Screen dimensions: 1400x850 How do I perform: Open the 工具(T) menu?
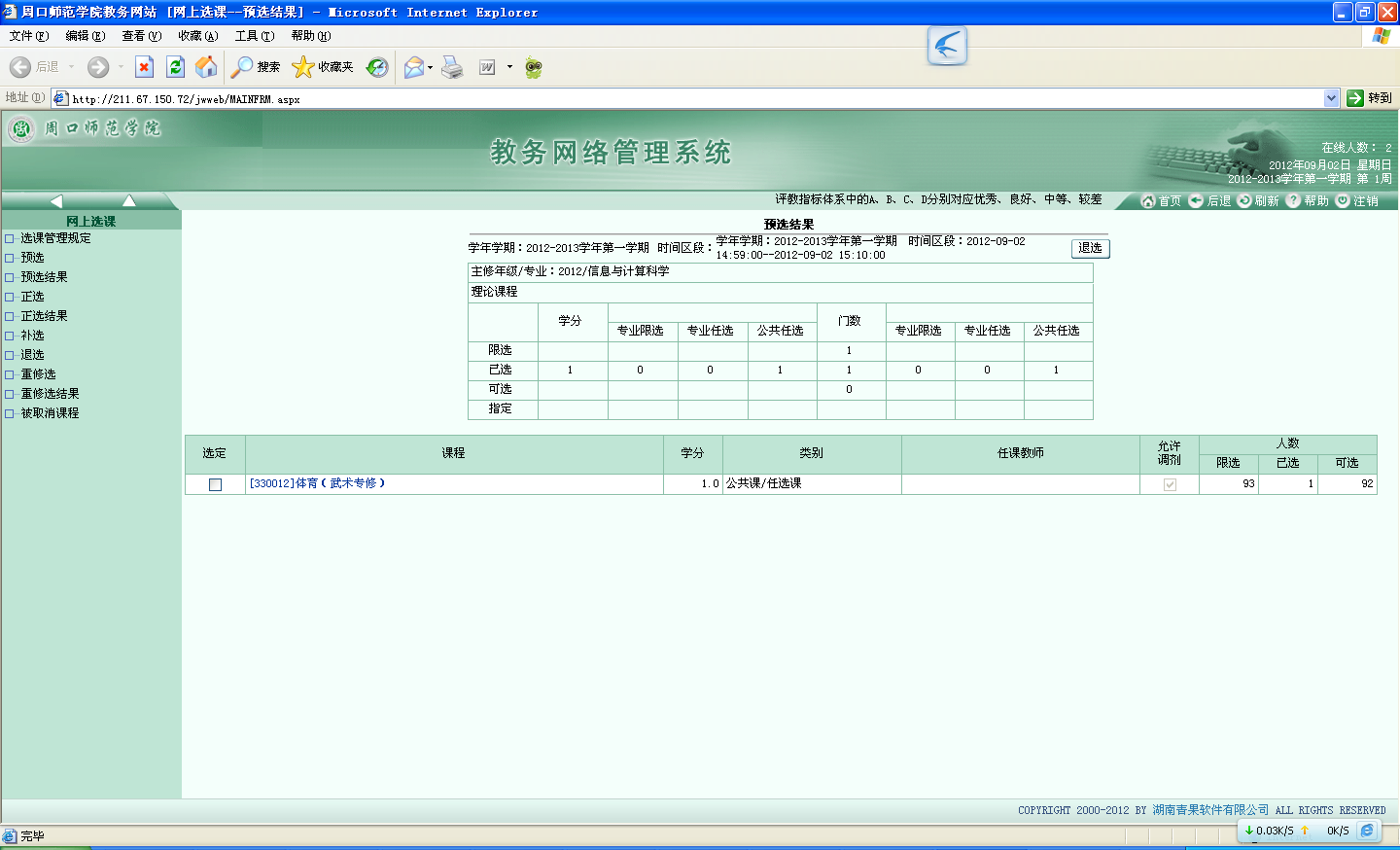(254, 36)
